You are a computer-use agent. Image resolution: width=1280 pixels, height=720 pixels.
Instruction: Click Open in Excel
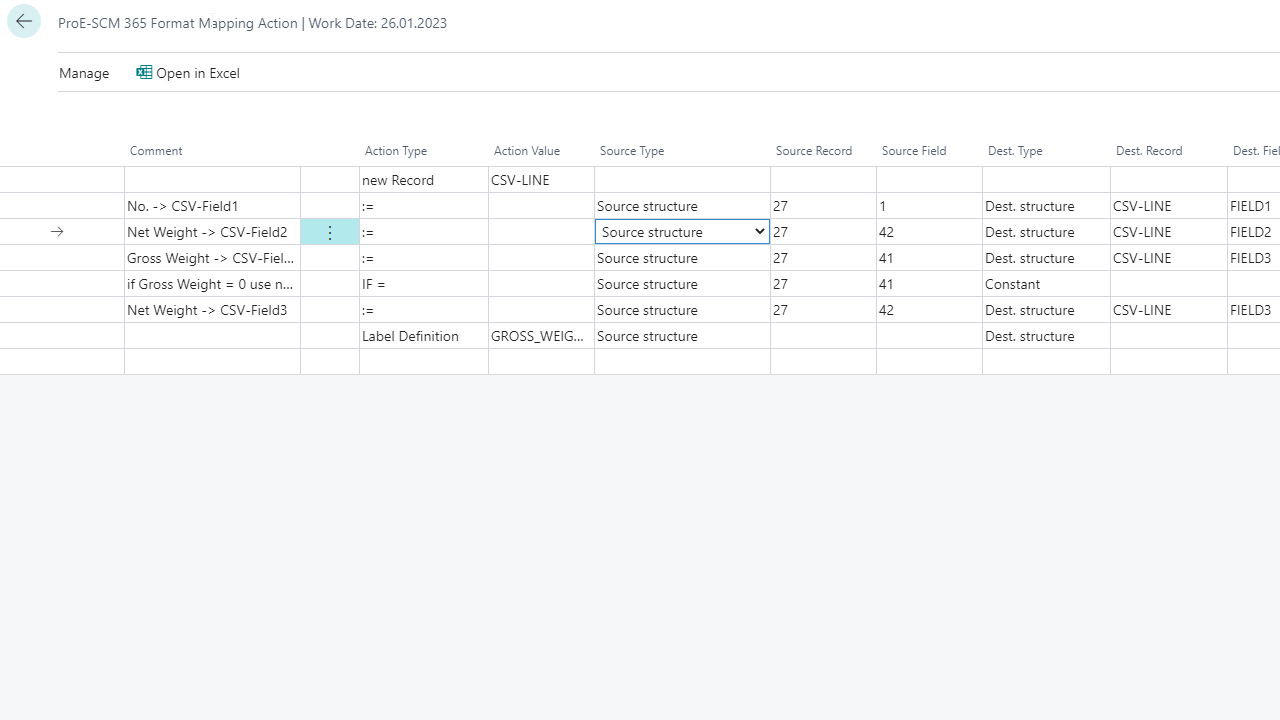(188, 73)
